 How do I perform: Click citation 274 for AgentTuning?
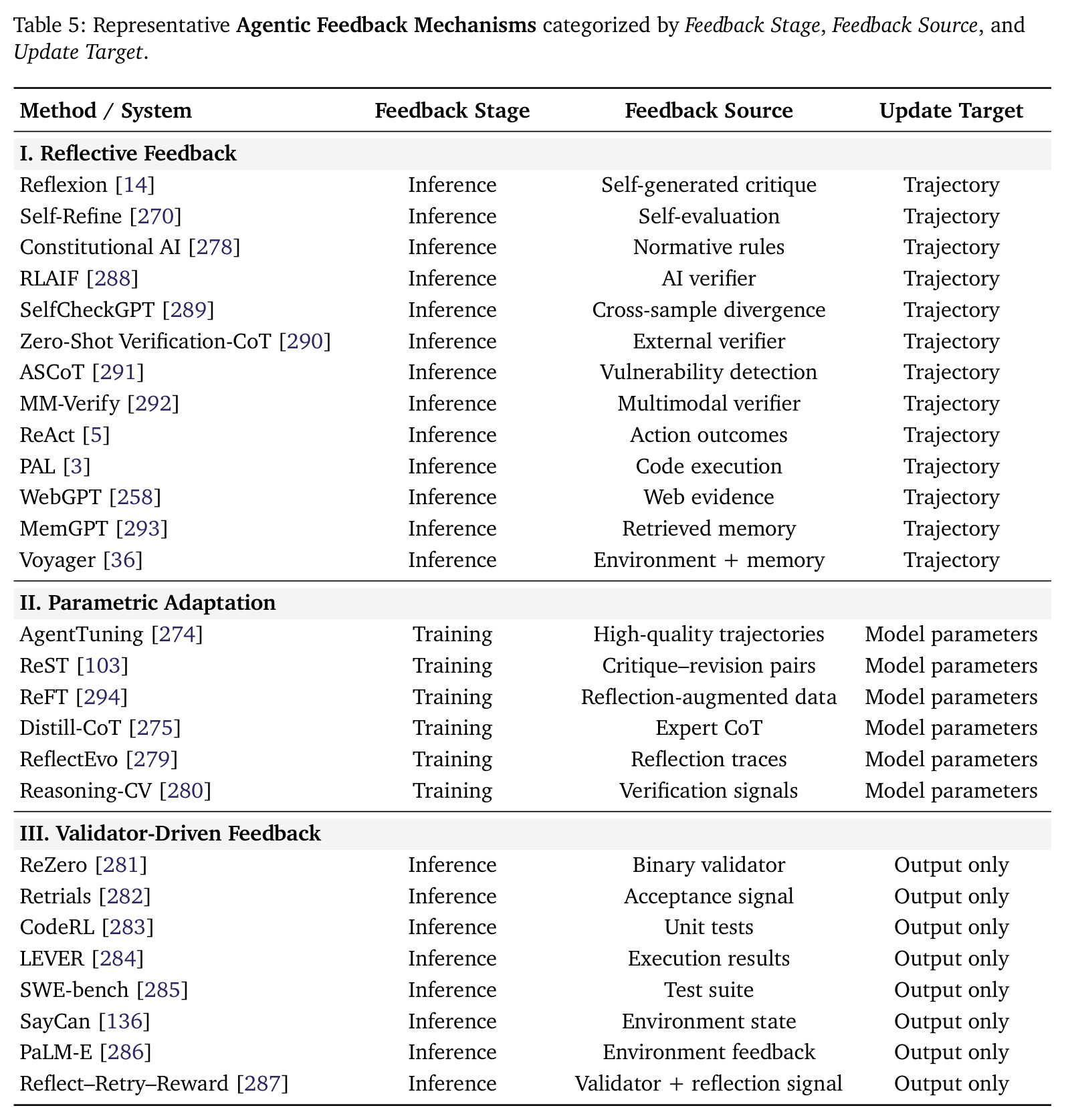(177, 635)
